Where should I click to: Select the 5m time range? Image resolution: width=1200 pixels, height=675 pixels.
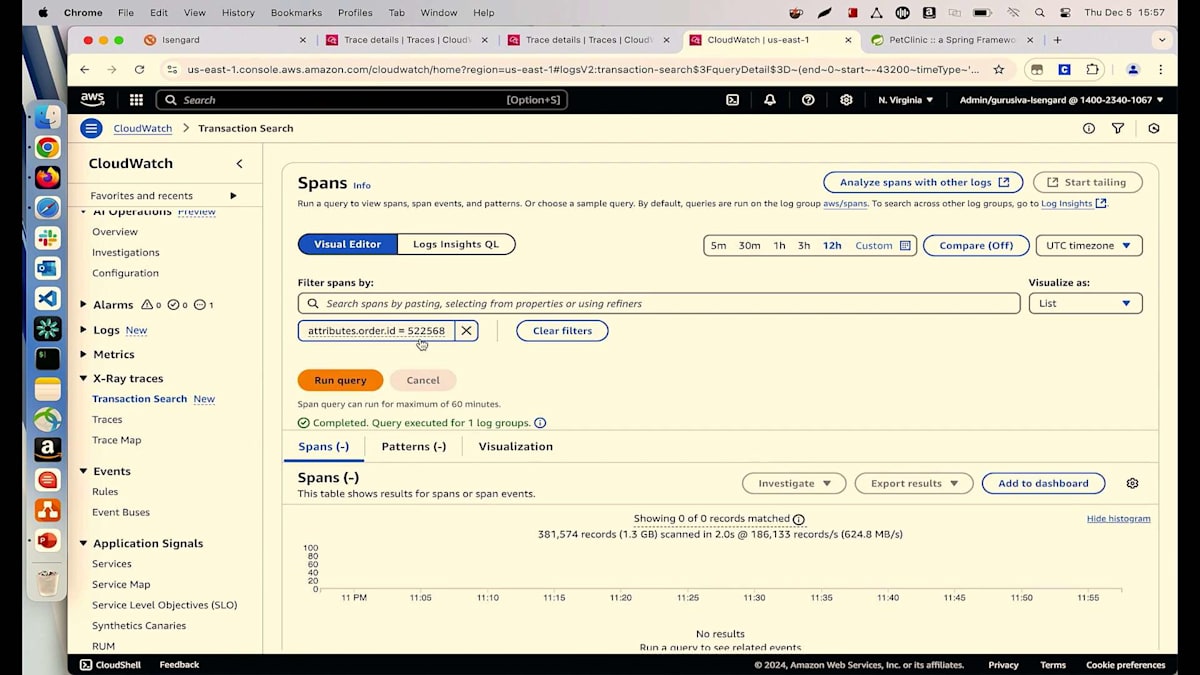pos(718,246)
